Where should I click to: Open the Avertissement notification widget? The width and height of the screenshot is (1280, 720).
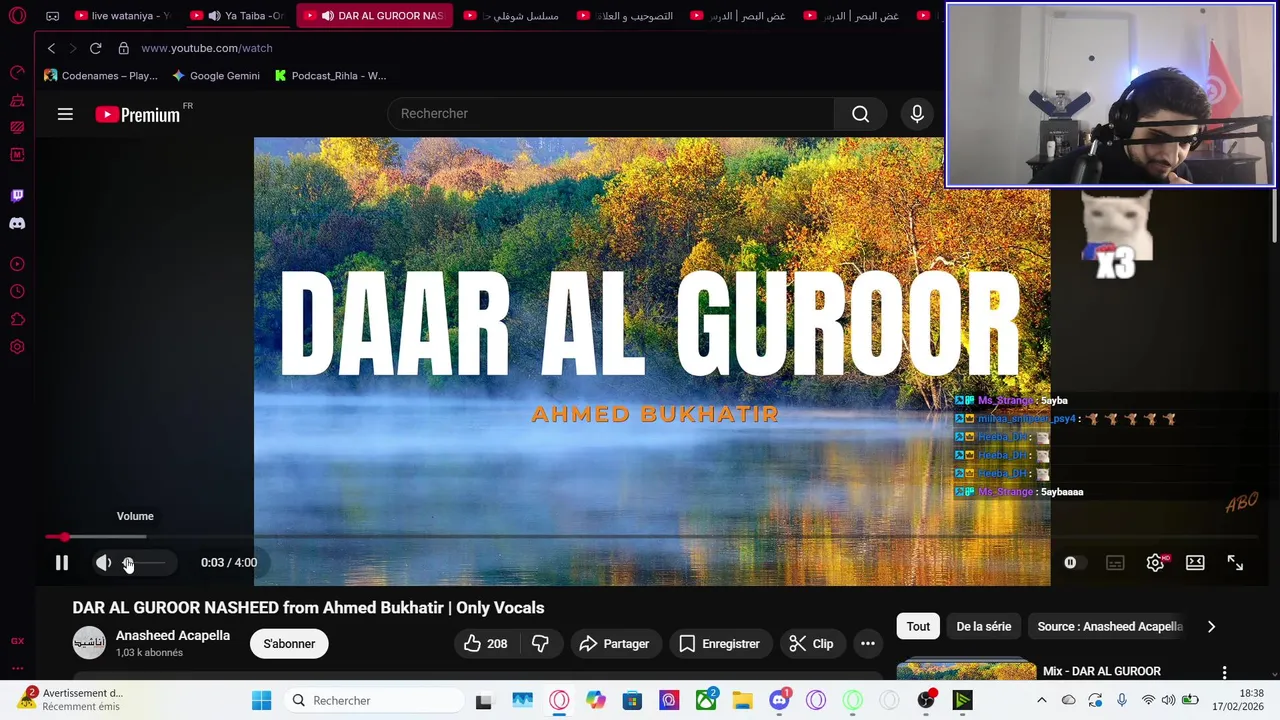tap(72, 700)
